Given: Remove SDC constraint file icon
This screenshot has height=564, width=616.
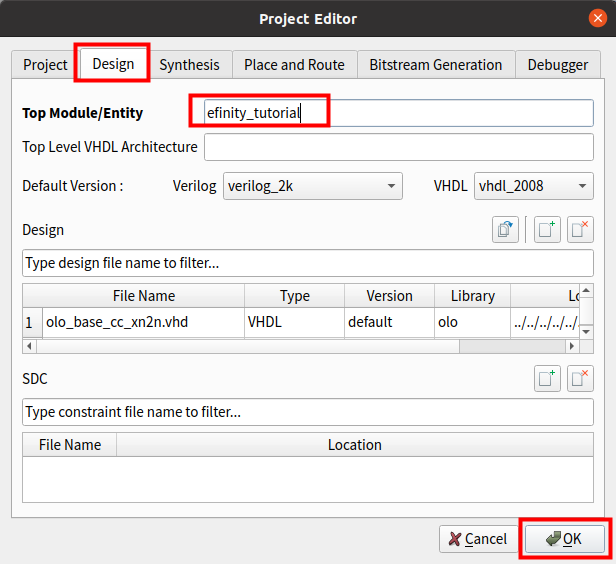Looking at the screenshot, I should coord(580,379).
